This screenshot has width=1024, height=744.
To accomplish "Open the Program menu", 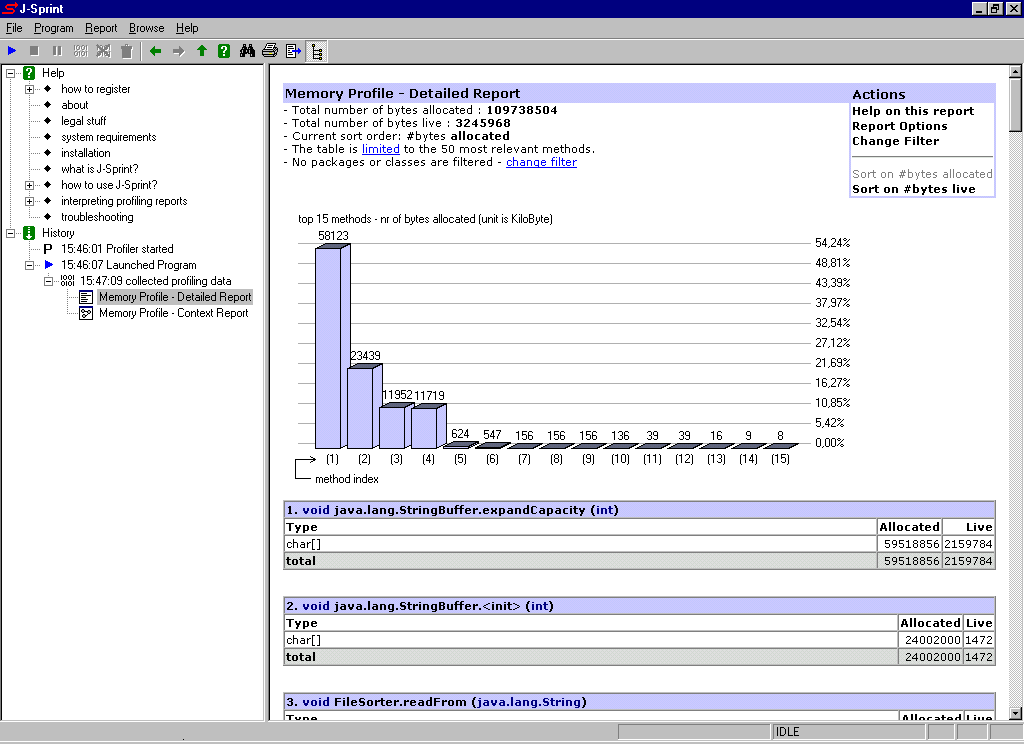I will pos(53,28).
